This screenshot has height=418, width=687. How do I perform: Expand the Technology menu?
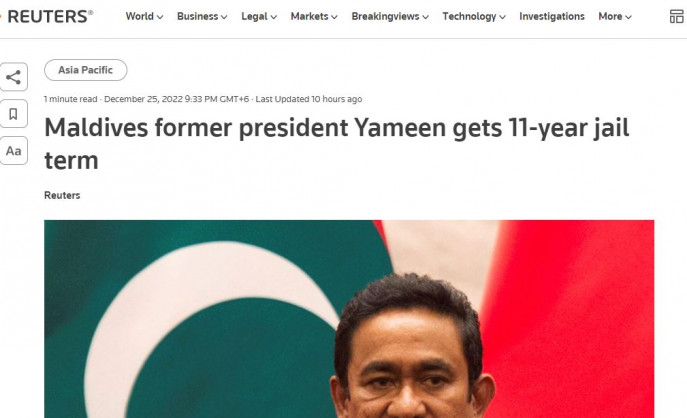point(474,17)
